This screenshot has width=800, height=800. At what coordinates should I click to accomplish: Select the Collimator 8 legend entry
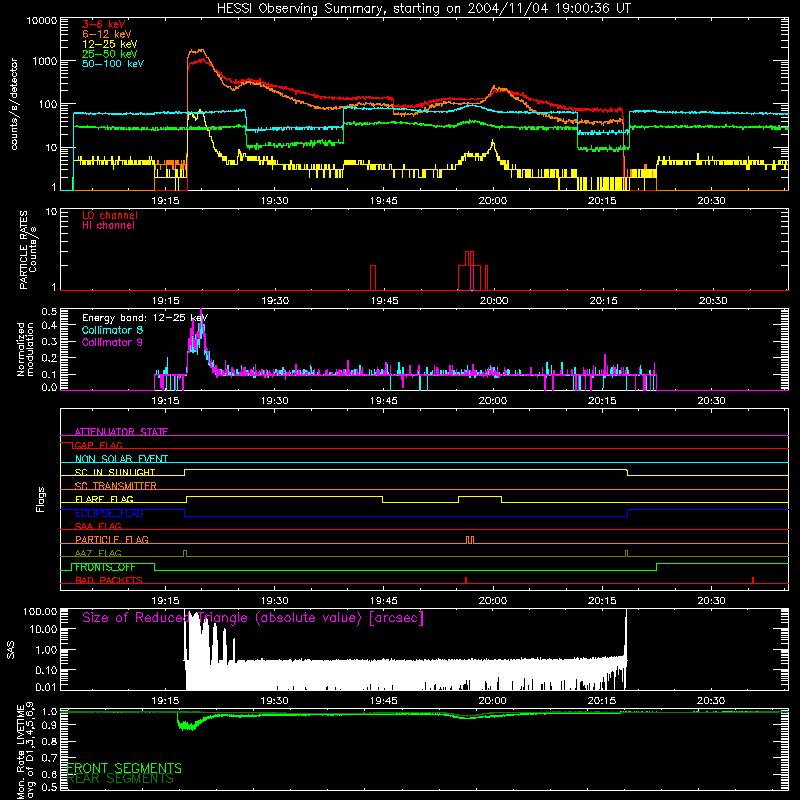[112, 330]
